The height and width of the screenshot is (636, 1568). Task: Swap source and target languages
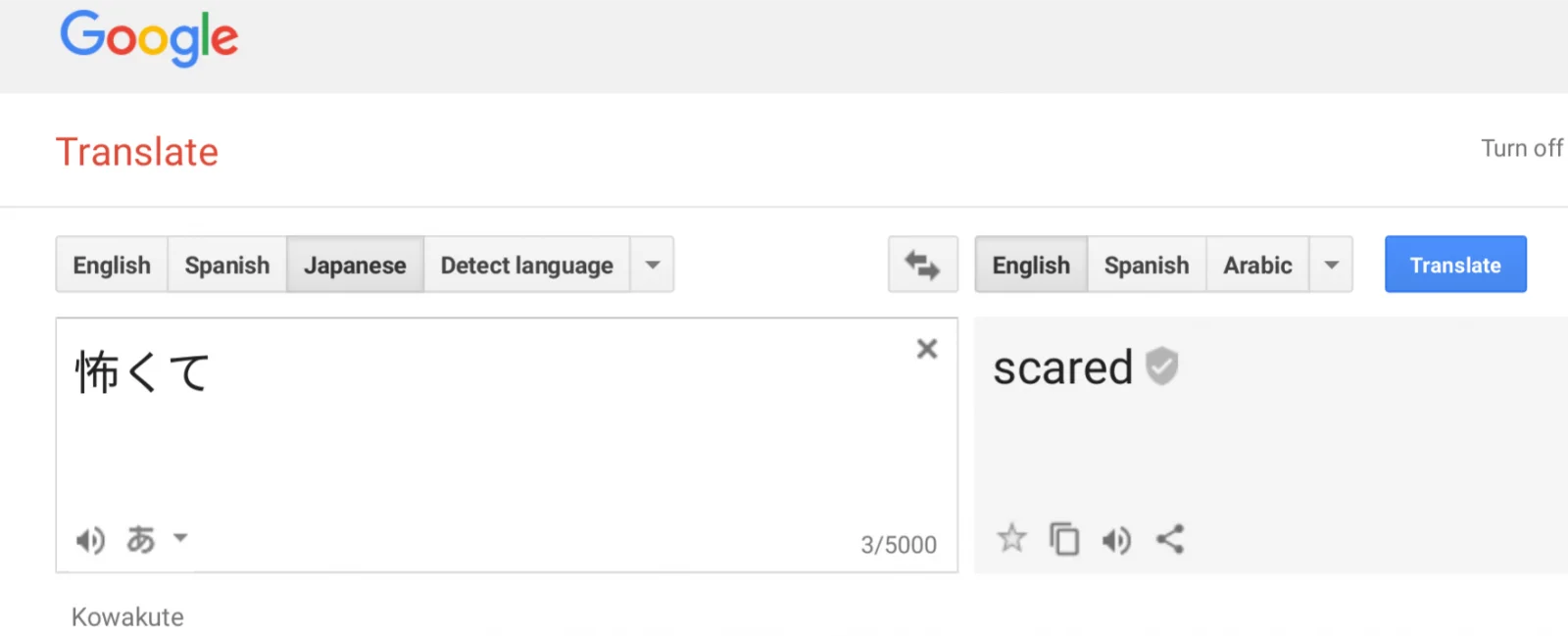(922, 265)
